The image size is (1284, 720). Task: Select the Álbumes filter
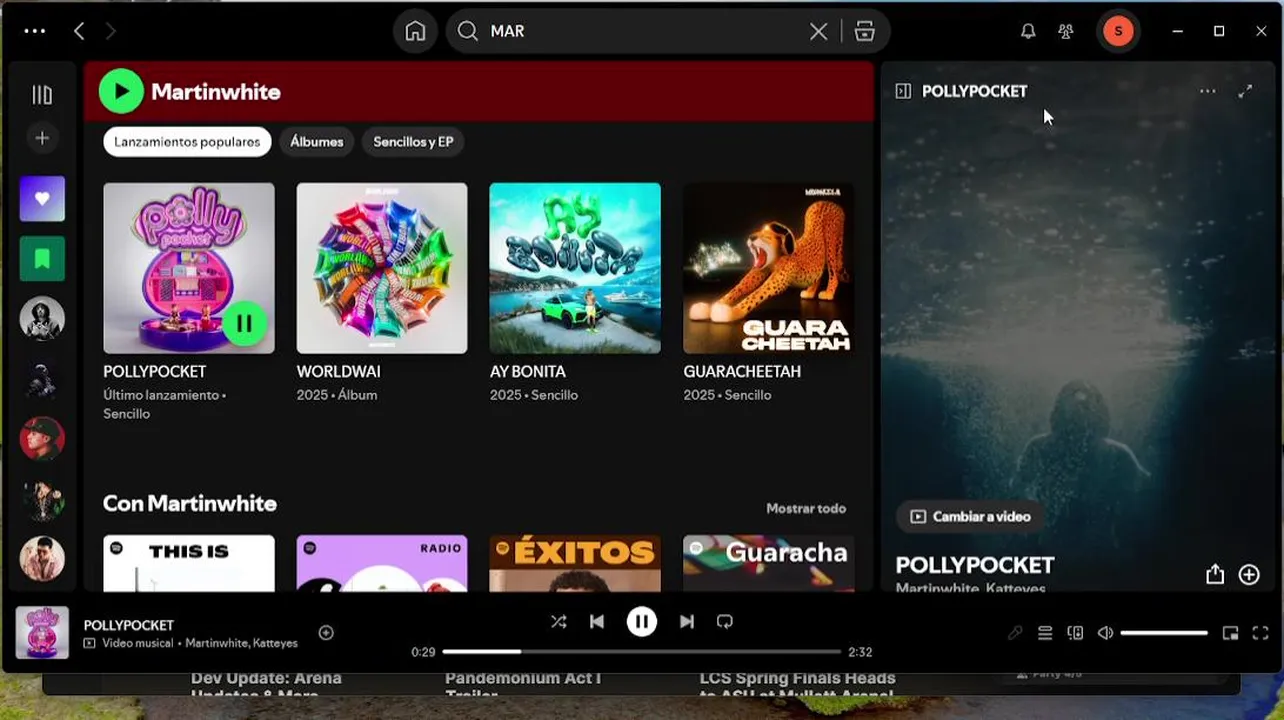click(316, 142)
